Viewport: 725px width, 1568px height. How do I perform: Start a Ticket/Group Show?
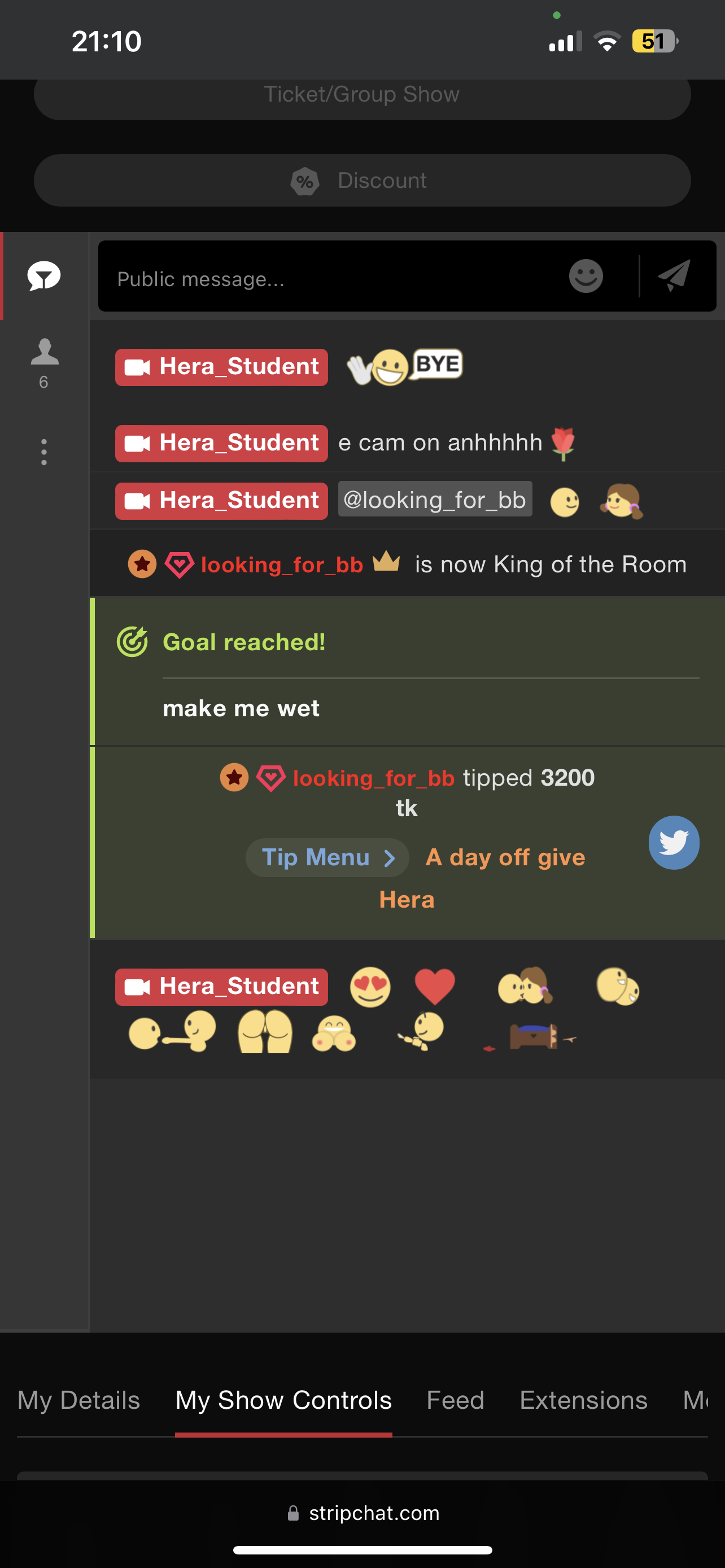tap(362, 95)
